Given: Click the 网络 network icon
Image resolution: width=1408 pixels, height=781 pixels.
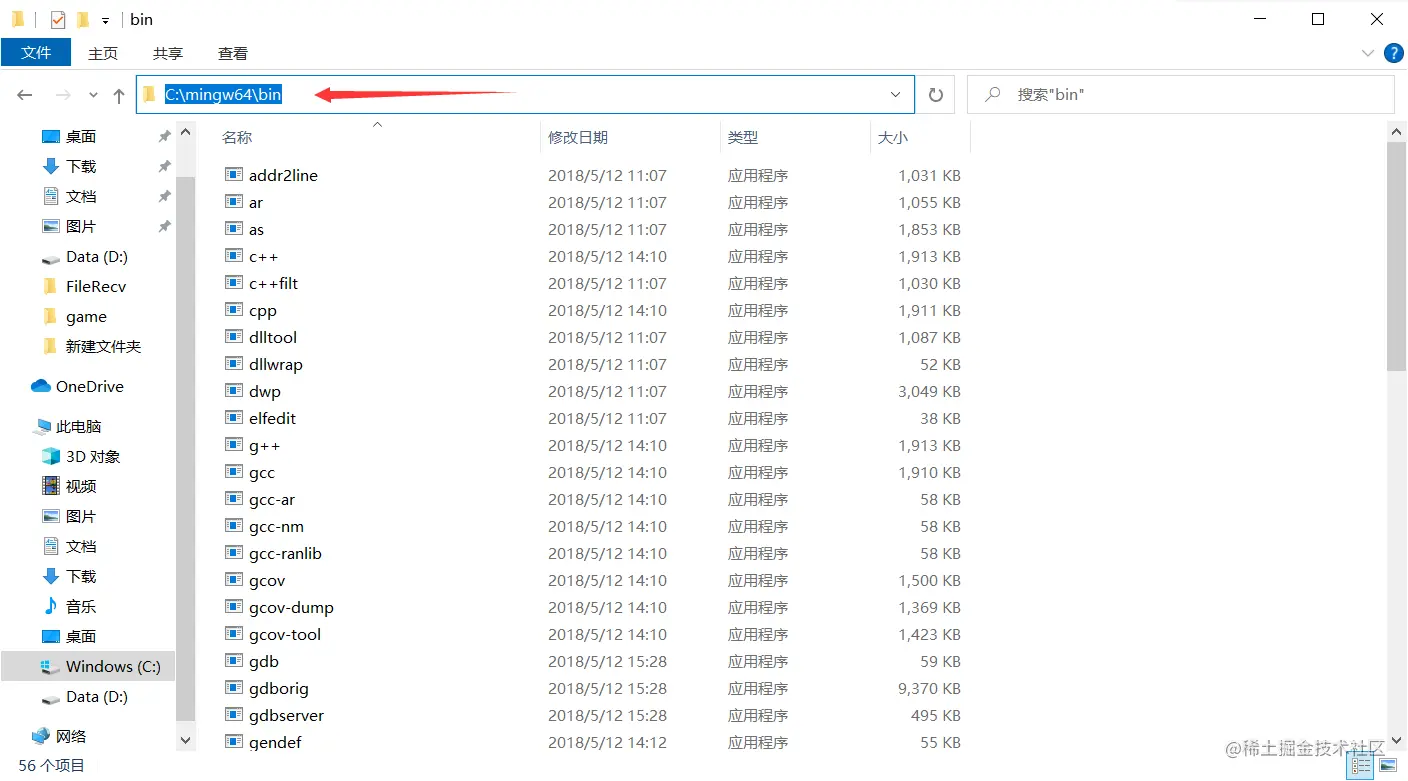Looking at the screenshot, I should 41,736.
